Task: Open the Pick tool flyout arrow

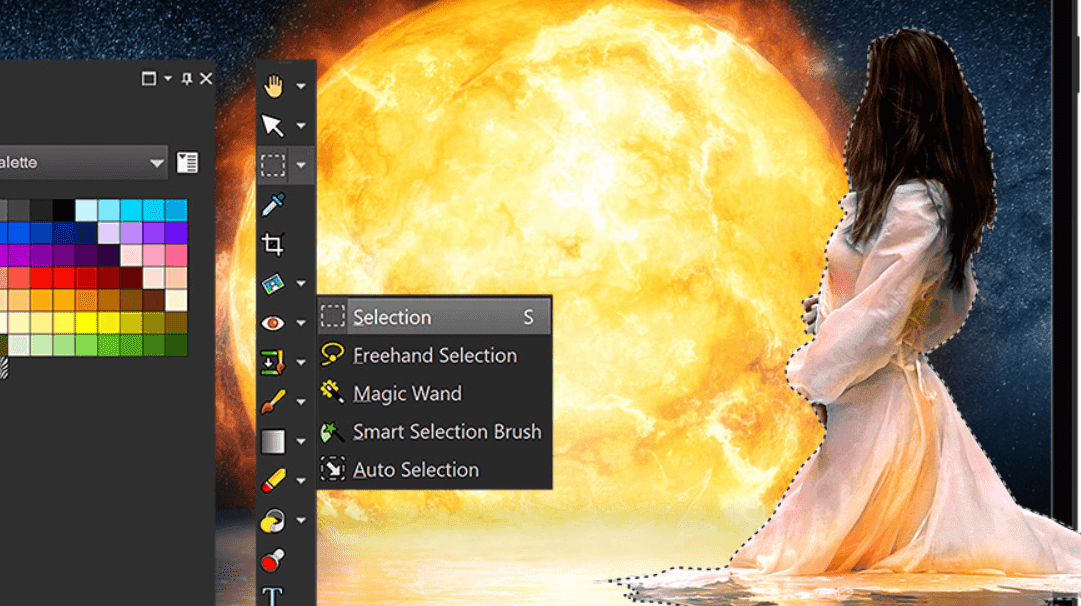Action: (301, 126)
